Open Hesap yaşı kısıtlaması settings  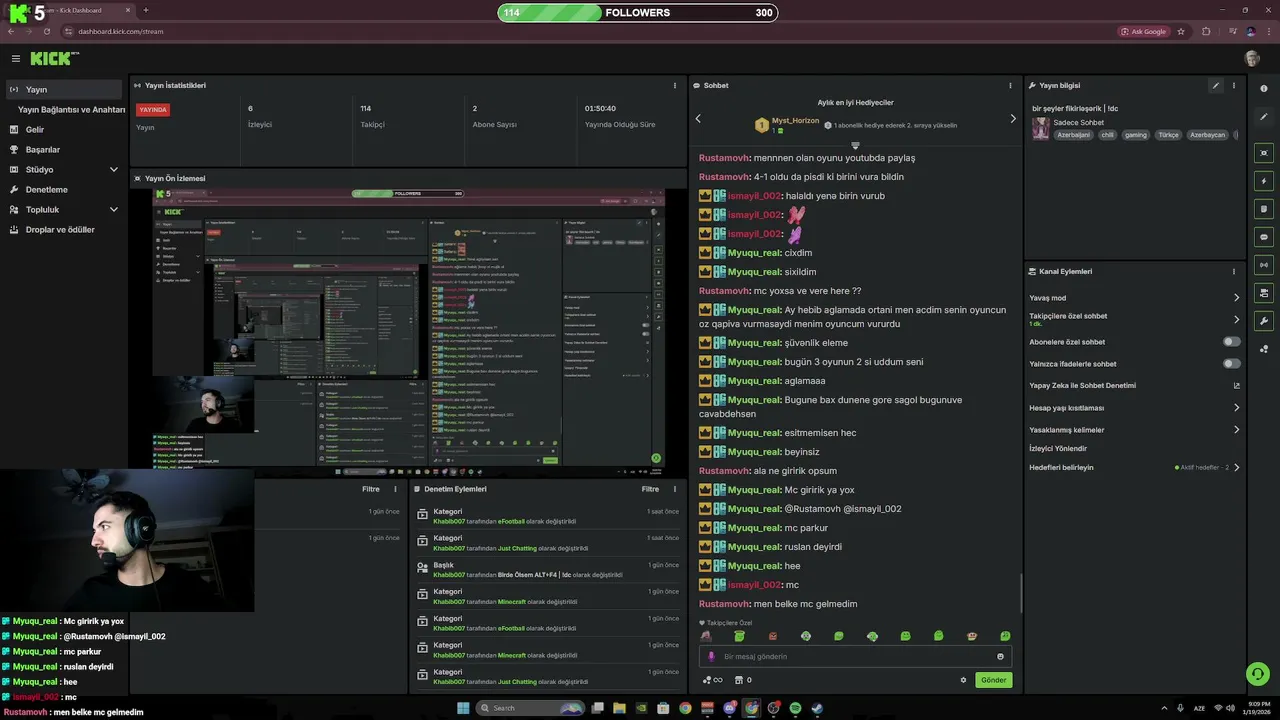(1134, 408)
